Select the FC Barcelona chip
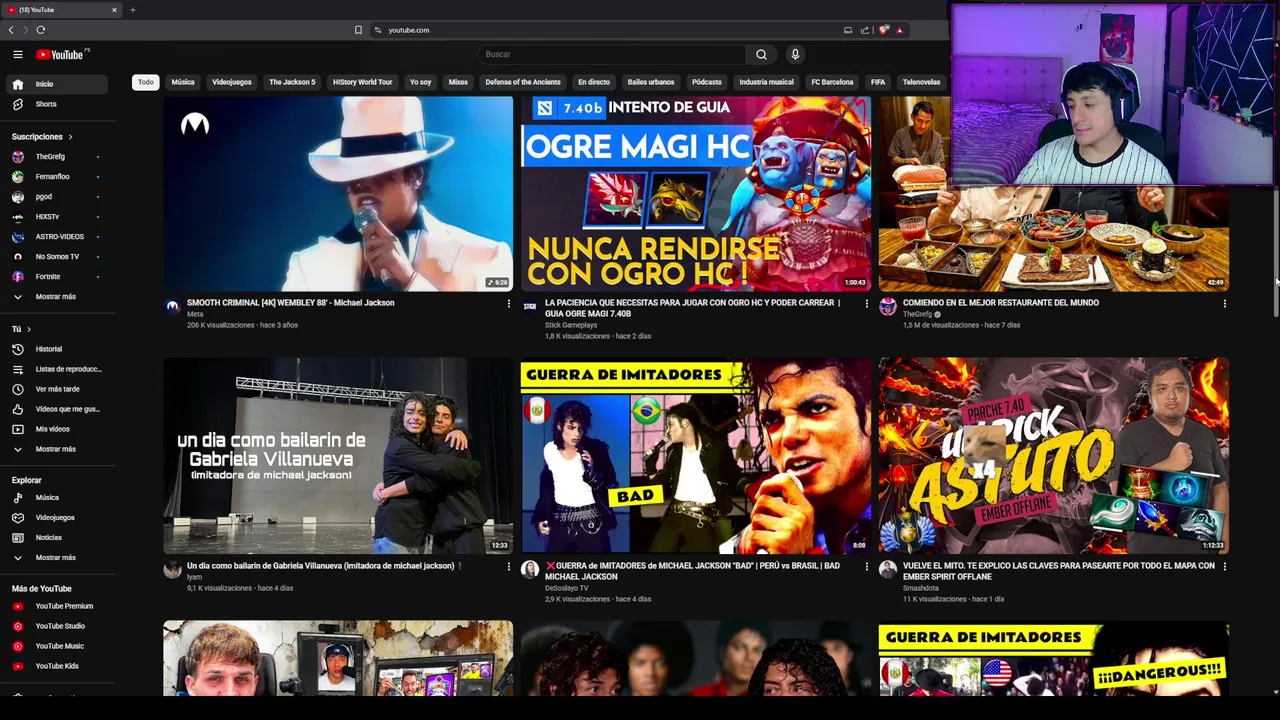 832,82
